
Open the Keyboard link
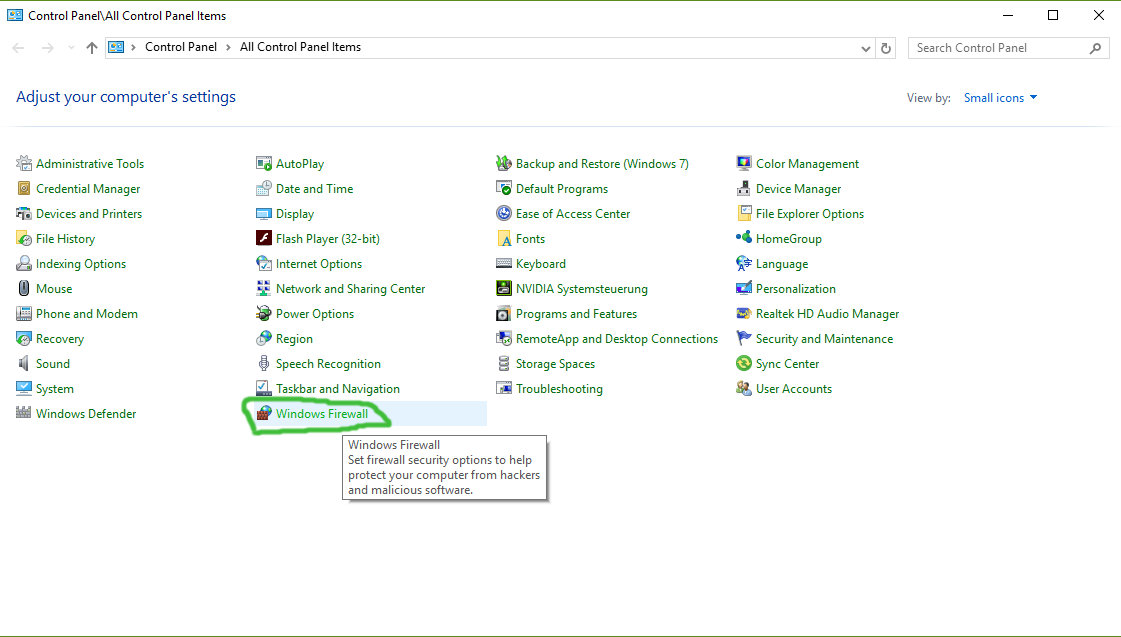tap(540, 264)
